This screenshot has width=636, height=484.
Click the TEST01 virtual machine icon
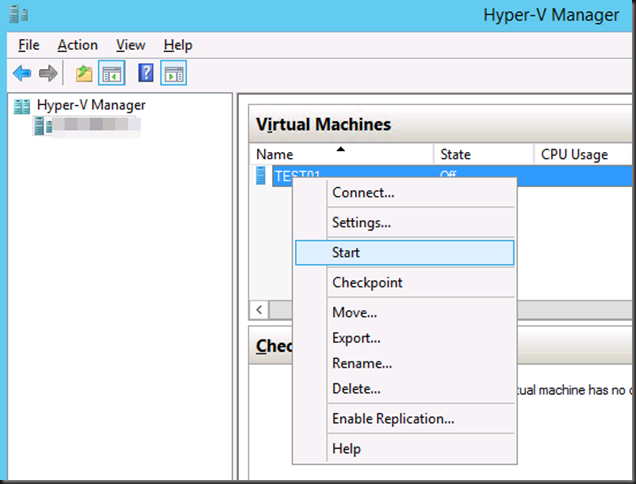click(261, 175)
